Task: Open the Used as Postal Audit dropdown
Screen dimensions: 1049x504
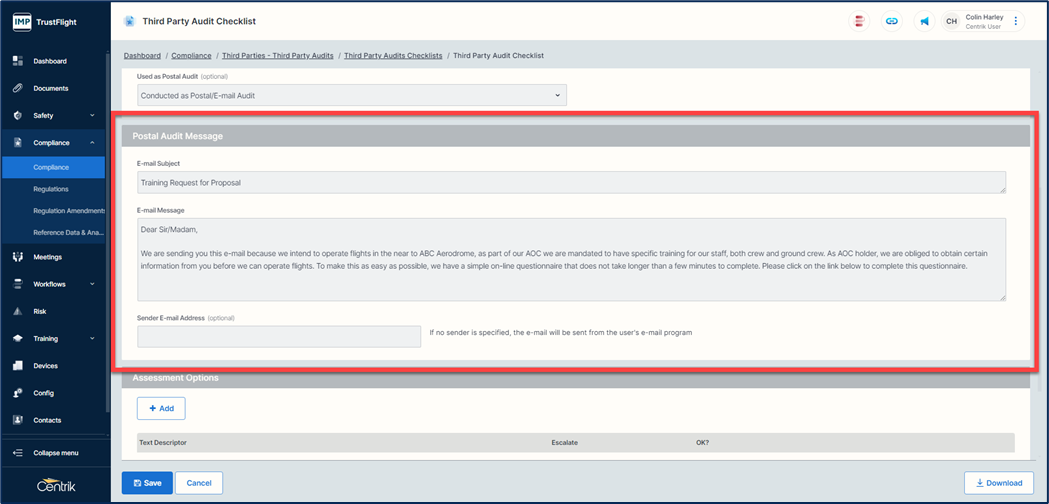Action: (352, 96)
